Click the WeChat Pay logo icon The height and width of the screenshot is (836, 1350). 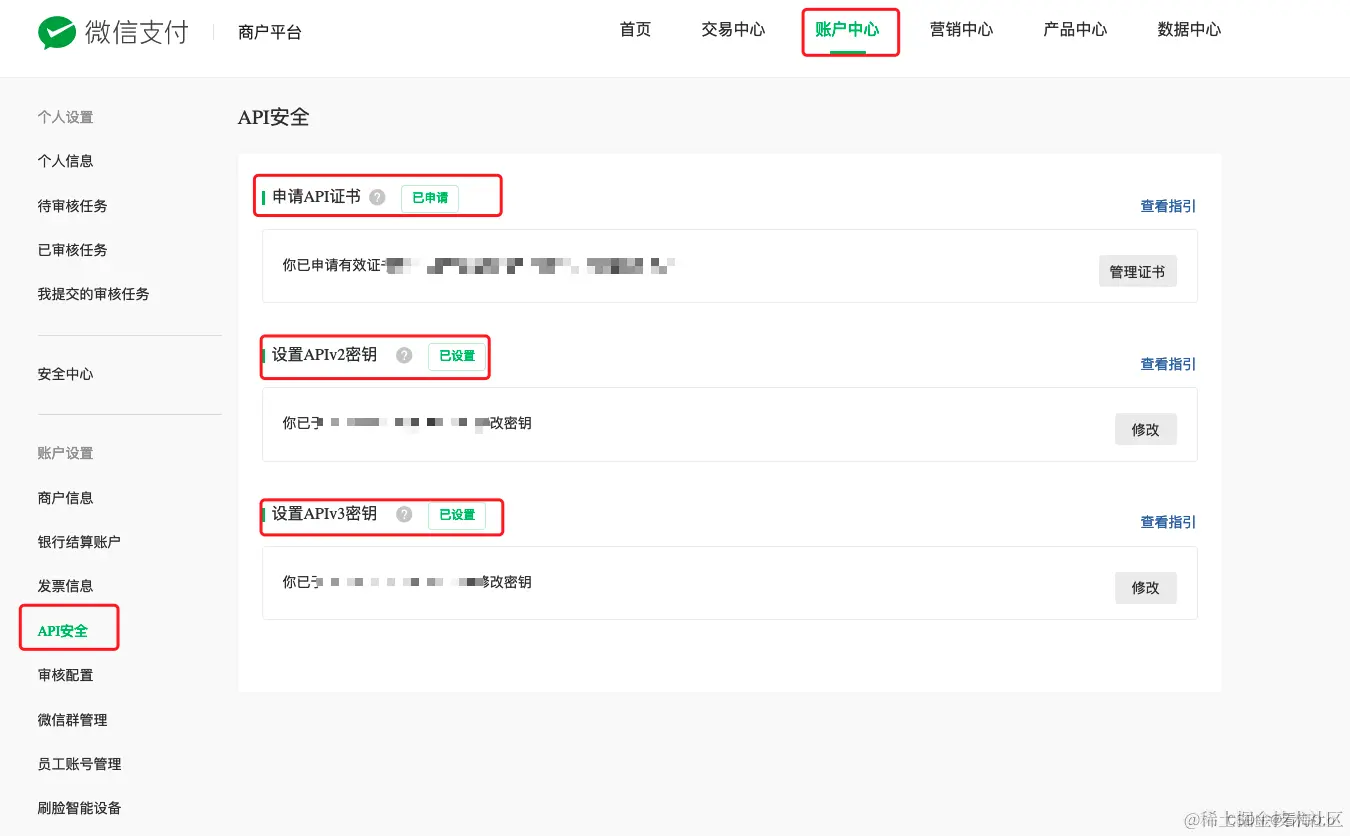tap(59, 32)
